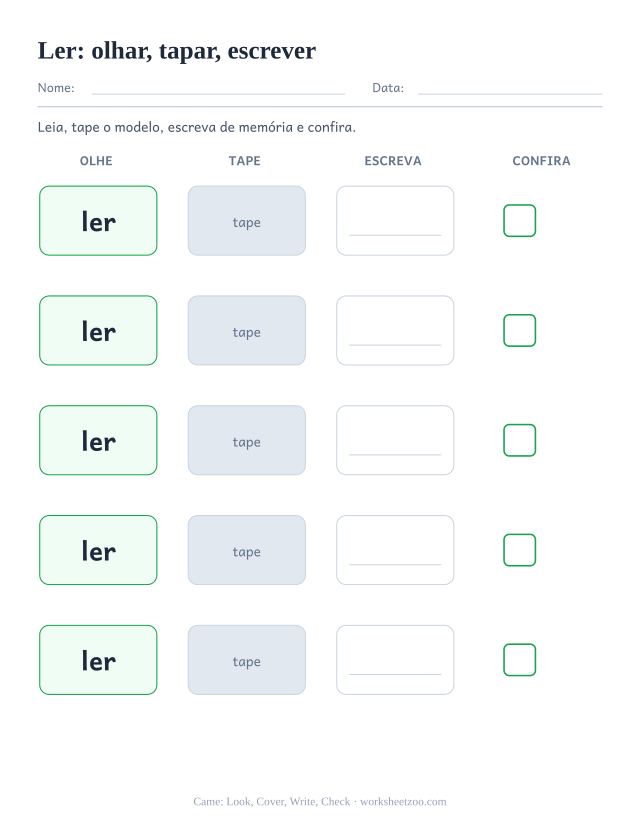
Task: Click the first gray tape cover card
Action: [x=247, y=220]
